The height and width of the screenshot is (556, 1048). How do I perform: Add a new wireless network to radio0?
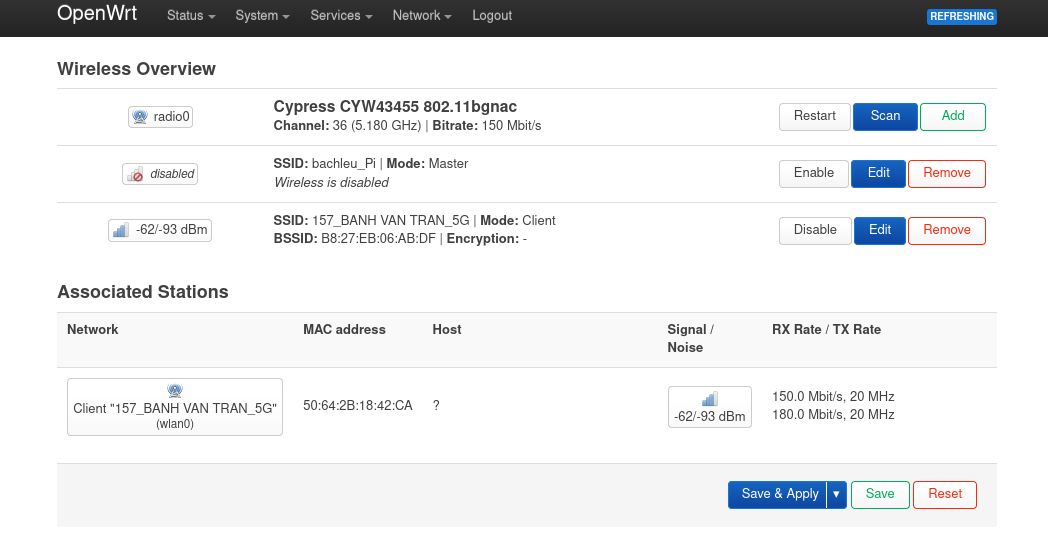pos(952,117)
